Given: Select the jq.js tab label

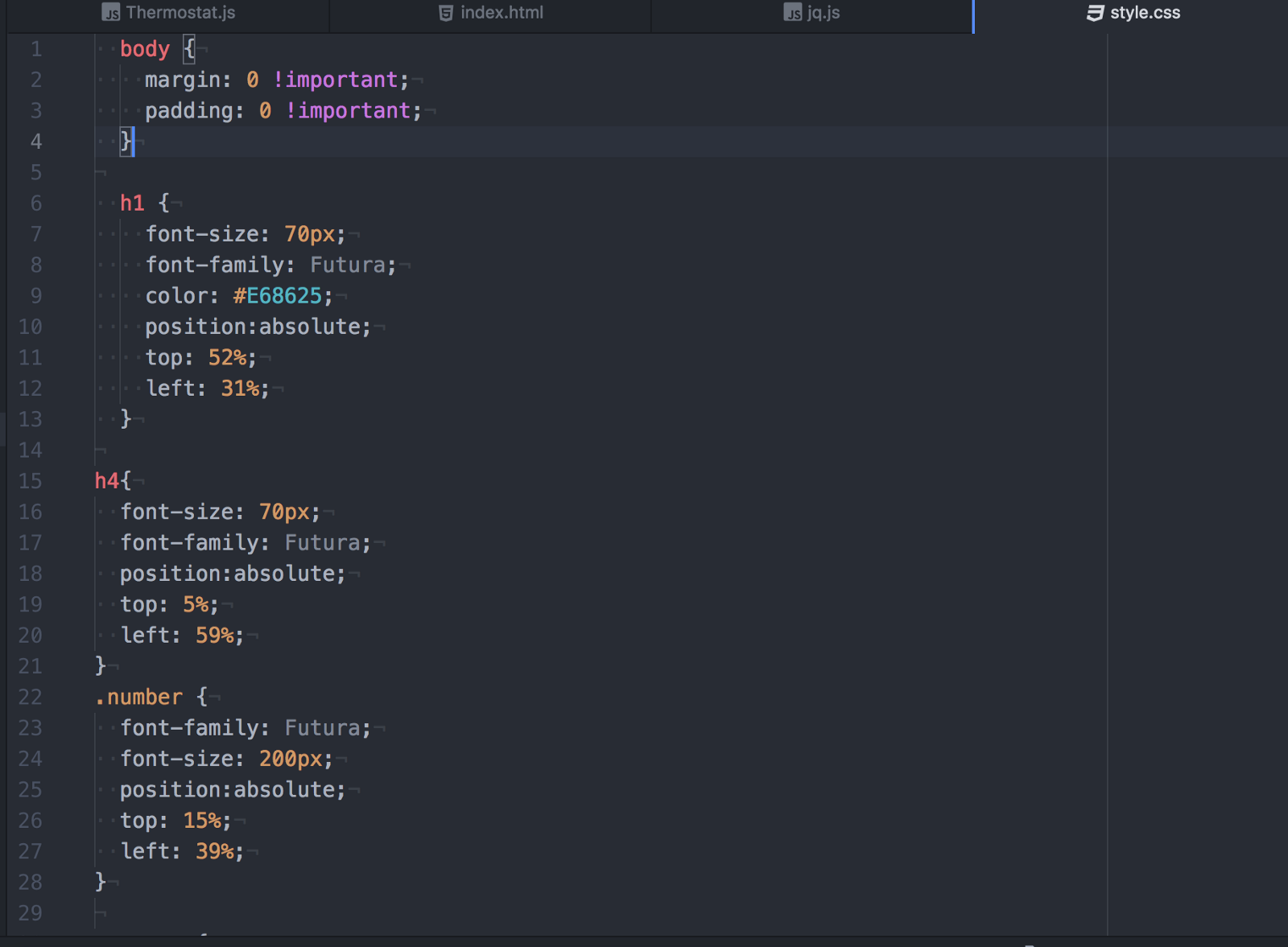Looking at the screenshot, I should [x=823, y=13].
